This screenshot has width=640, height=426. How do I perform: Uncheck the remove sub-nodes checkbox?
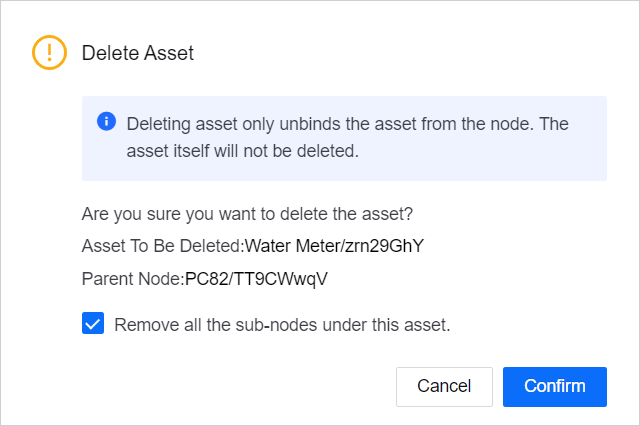click(x=93, y=324)
